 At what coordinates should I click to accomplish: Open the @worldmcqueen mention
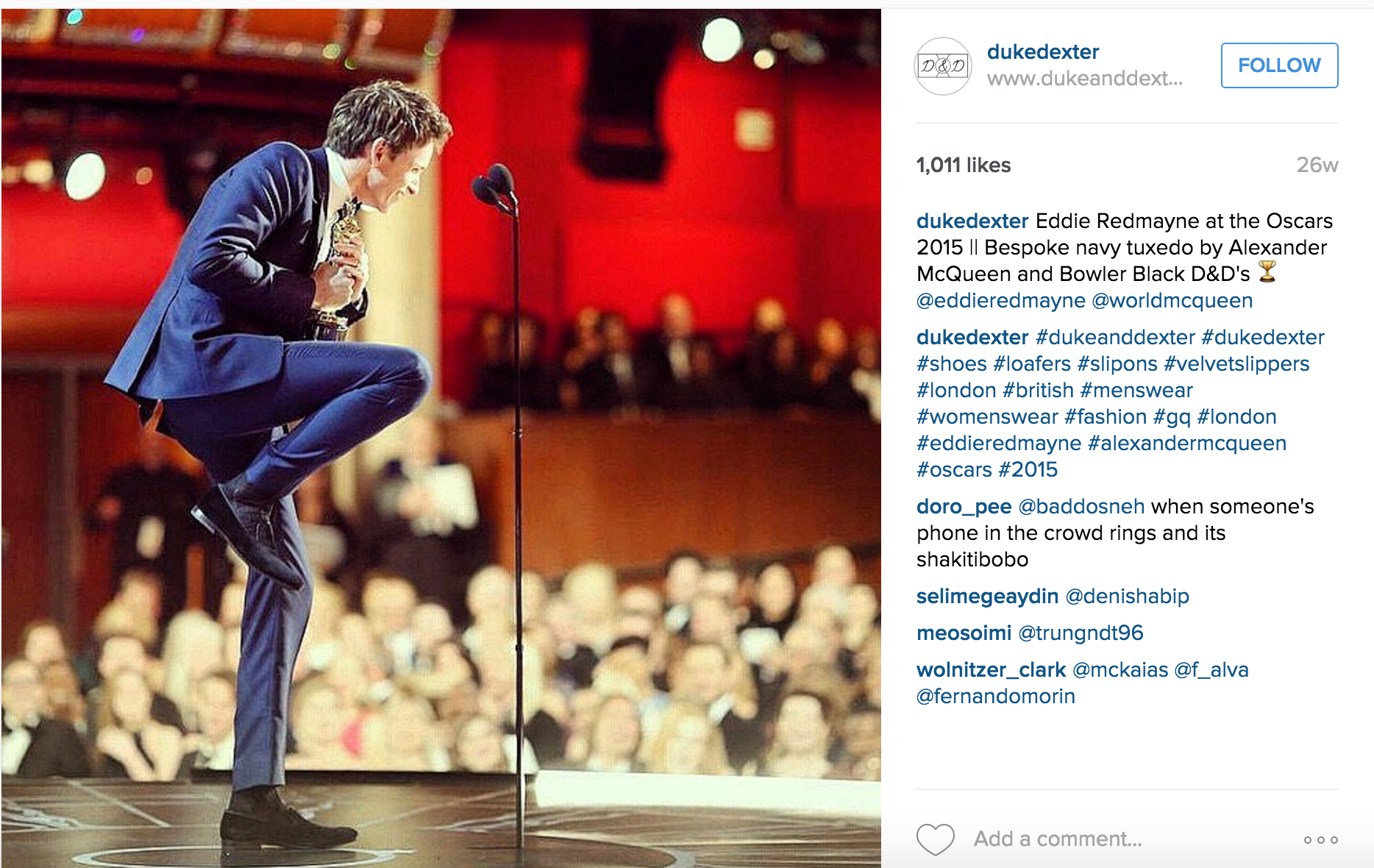(x=1172, y=300)
